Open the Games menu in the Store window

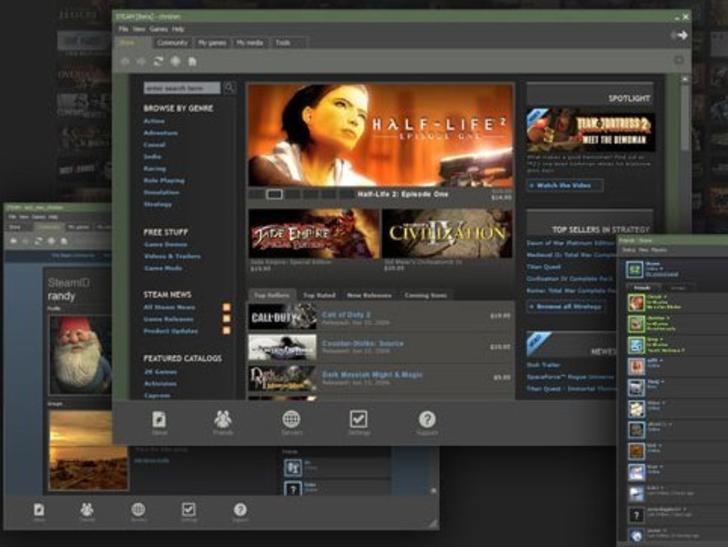pos(158,29)
